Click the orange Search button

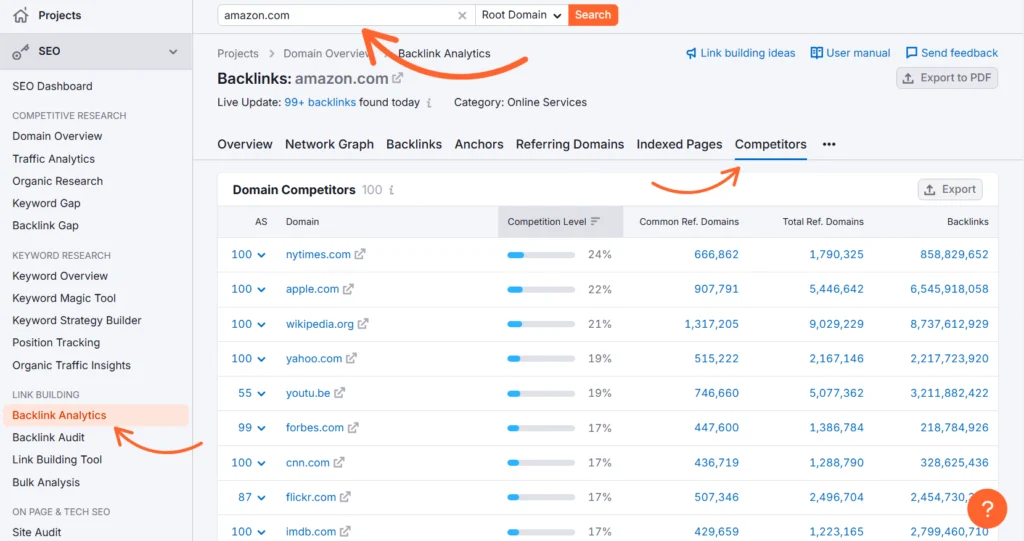pos(593,15)
